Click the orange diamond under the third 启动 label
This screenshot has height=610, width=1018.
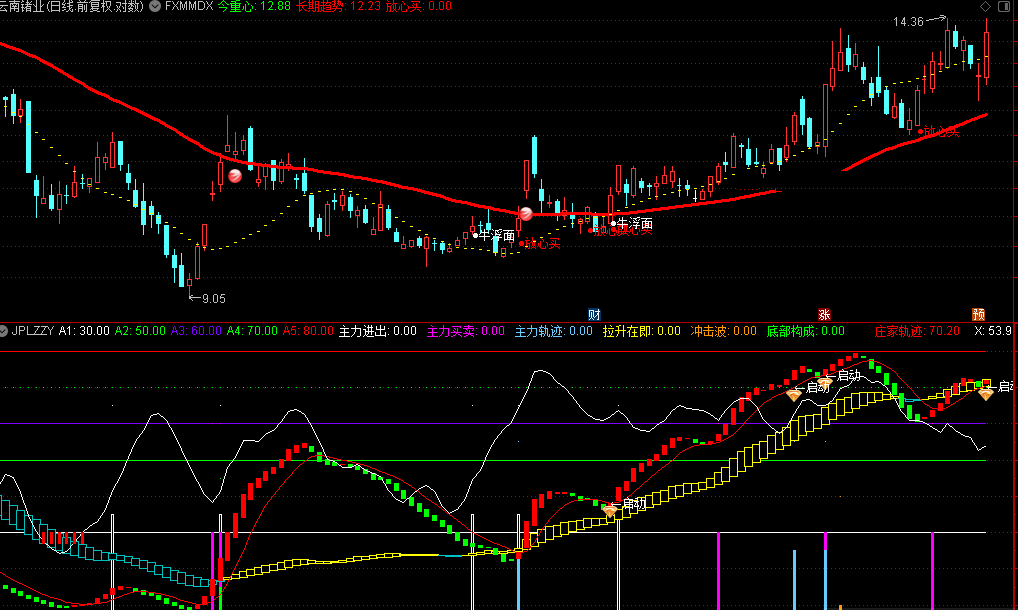tap(825, 383)
